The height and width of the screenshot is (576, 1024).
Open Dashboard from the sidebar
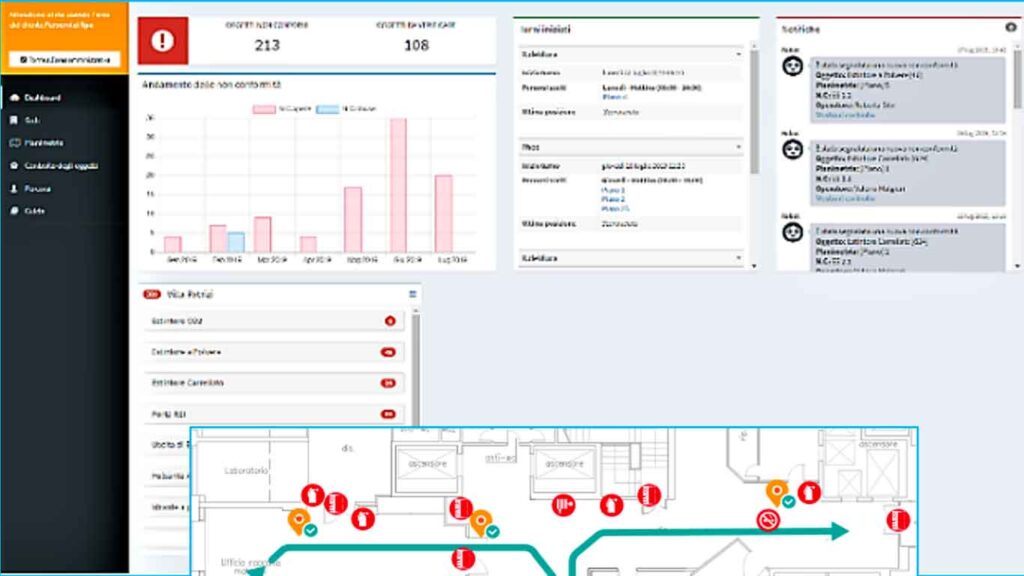point(42,98)
